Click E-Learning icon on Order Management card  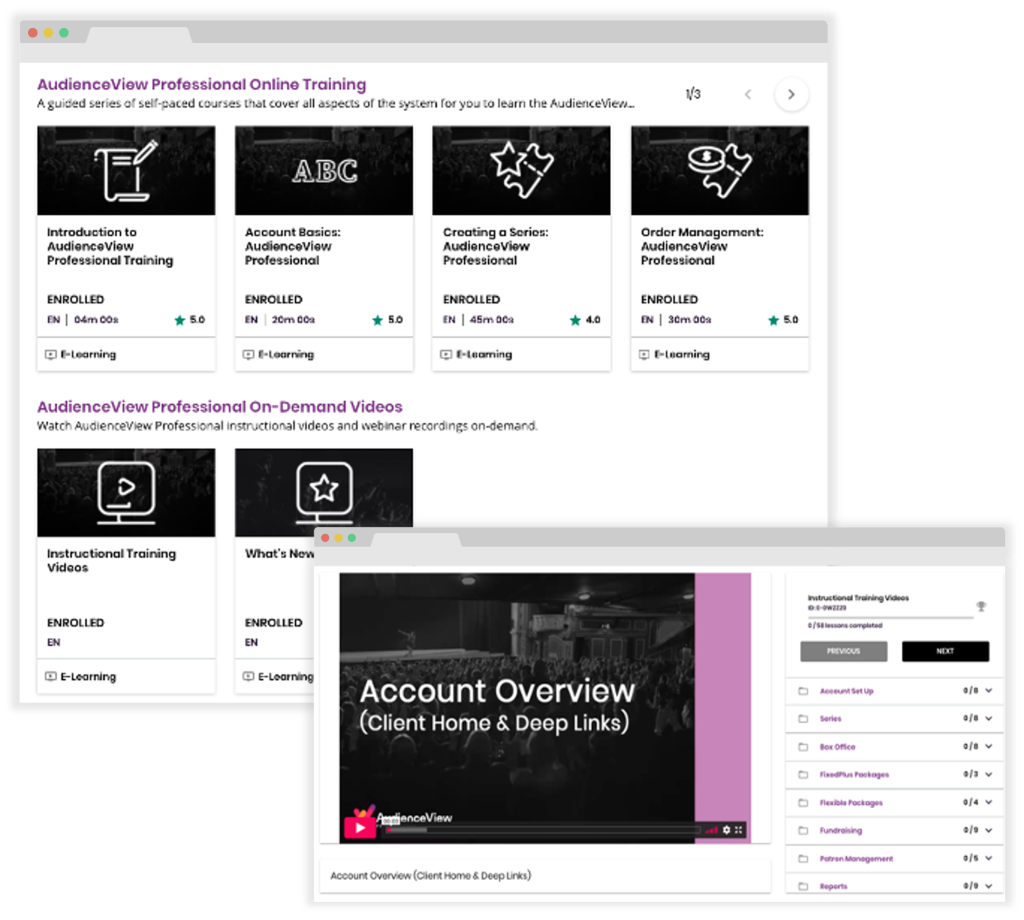[x=644, y=355]
